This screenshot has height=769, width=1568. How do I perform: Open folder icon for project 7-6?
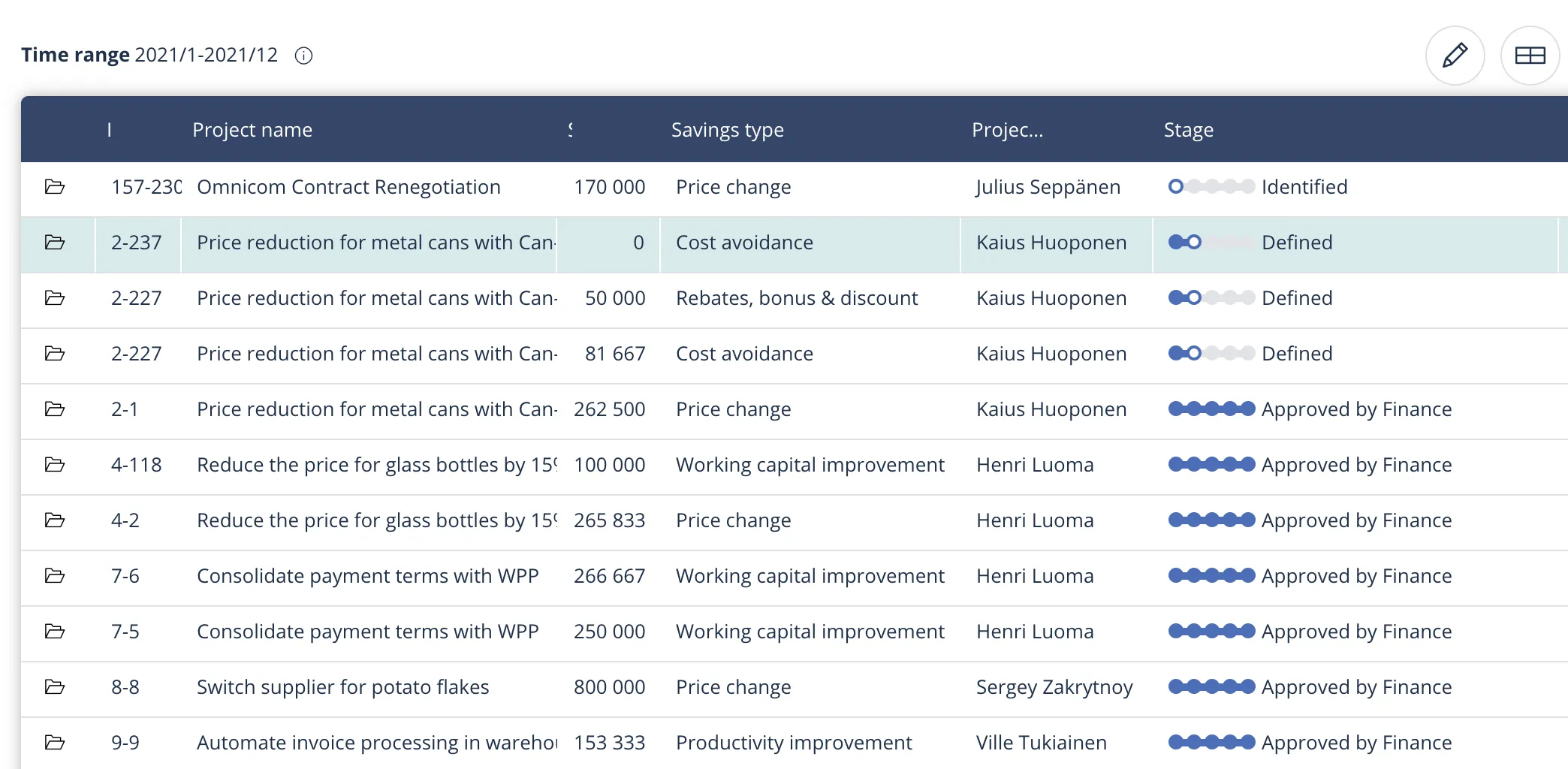(55, 576)
